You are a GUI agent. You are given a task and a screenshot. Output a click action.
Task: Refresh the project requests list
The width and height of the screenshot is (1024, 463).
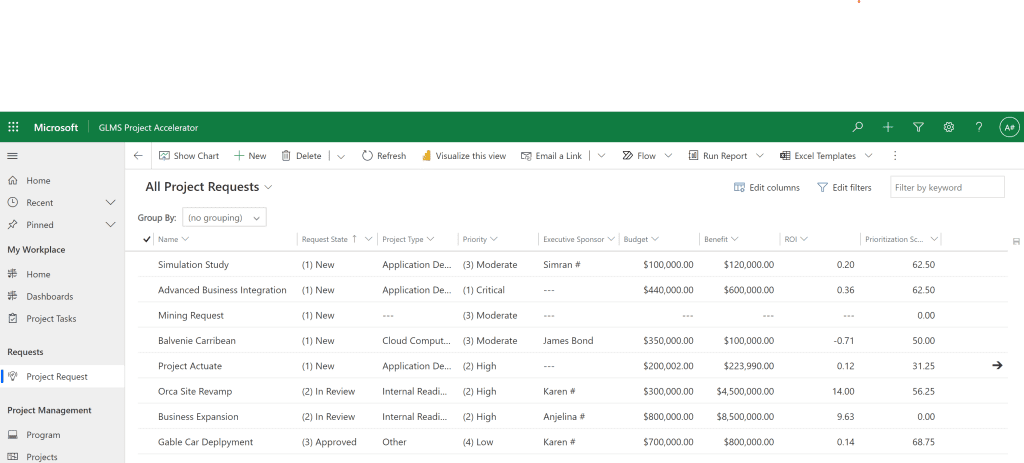pyautogui.click(x=384, y=156)
